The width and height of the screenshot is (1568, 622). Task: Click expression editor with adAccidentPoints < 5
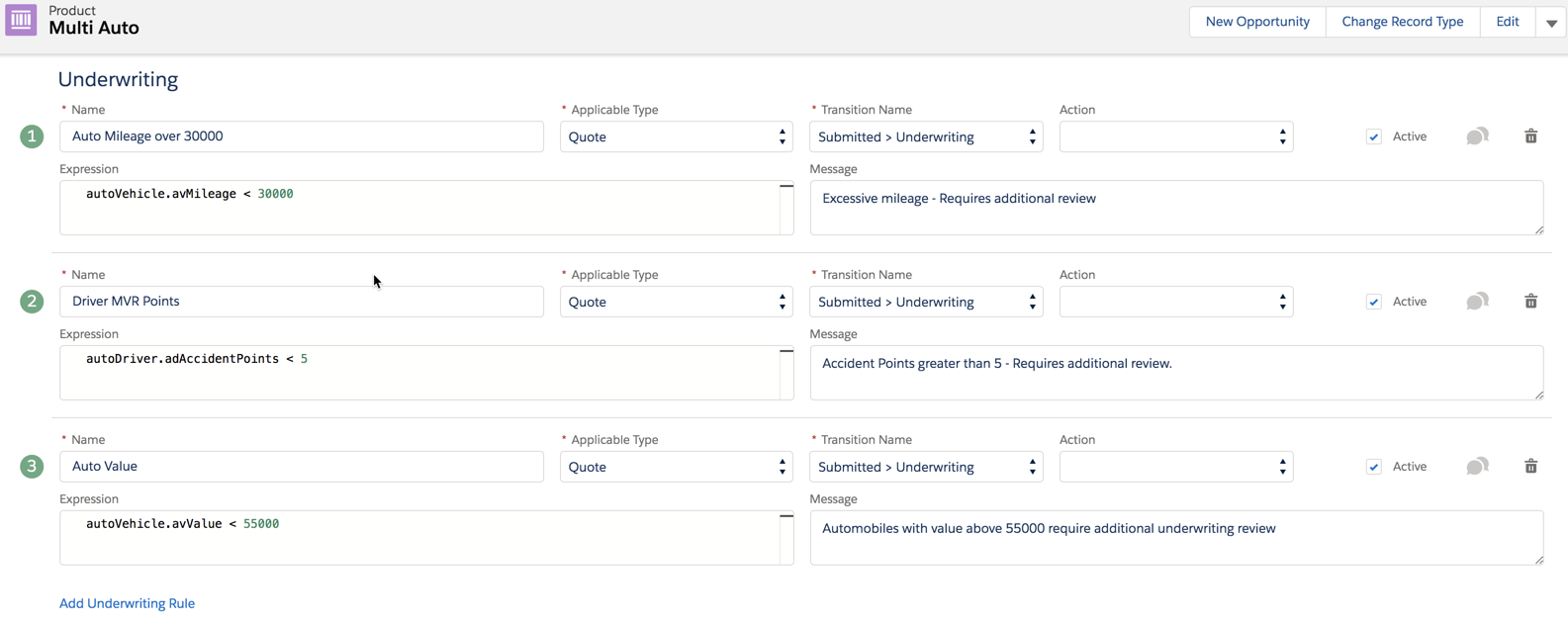tap(426, 373)
